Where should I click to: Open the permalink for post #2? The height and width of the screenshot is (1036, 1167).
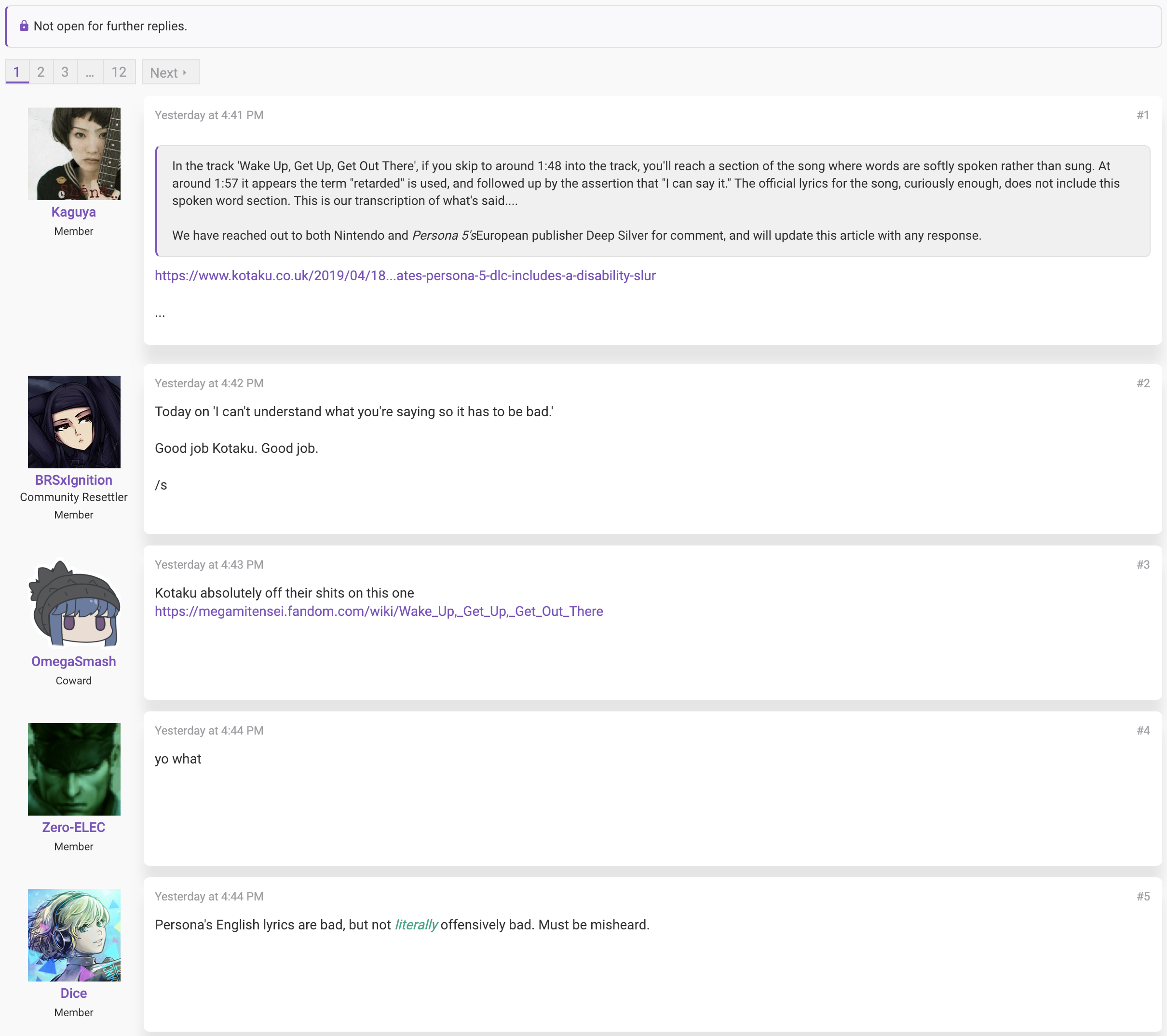point(1142,383)
